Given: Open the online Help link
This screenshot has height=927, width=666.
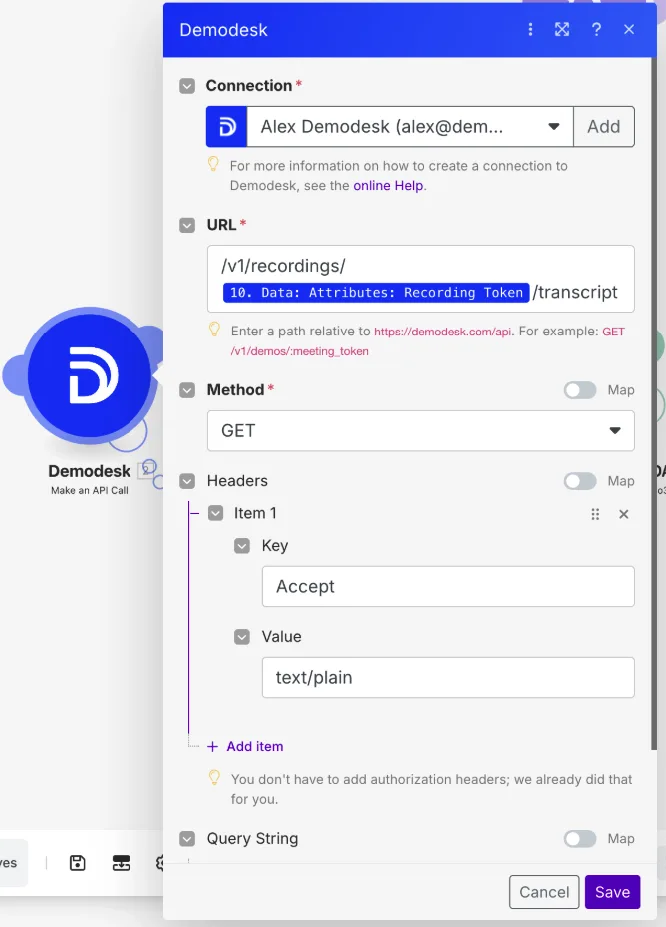Looking at the screenshot, I should pyautogui.click(x=388, y=186).
